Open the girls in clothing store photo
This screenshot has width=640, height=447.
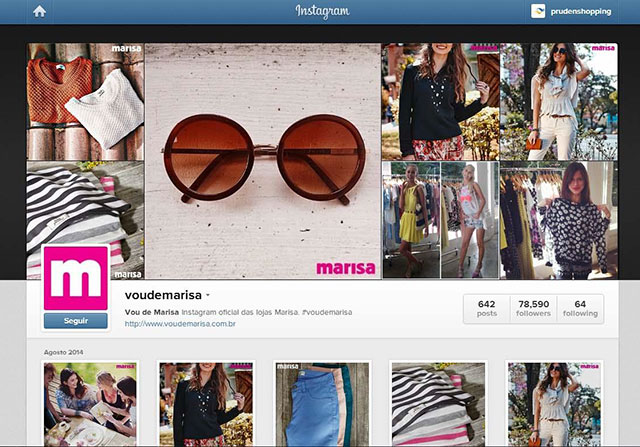440,220
